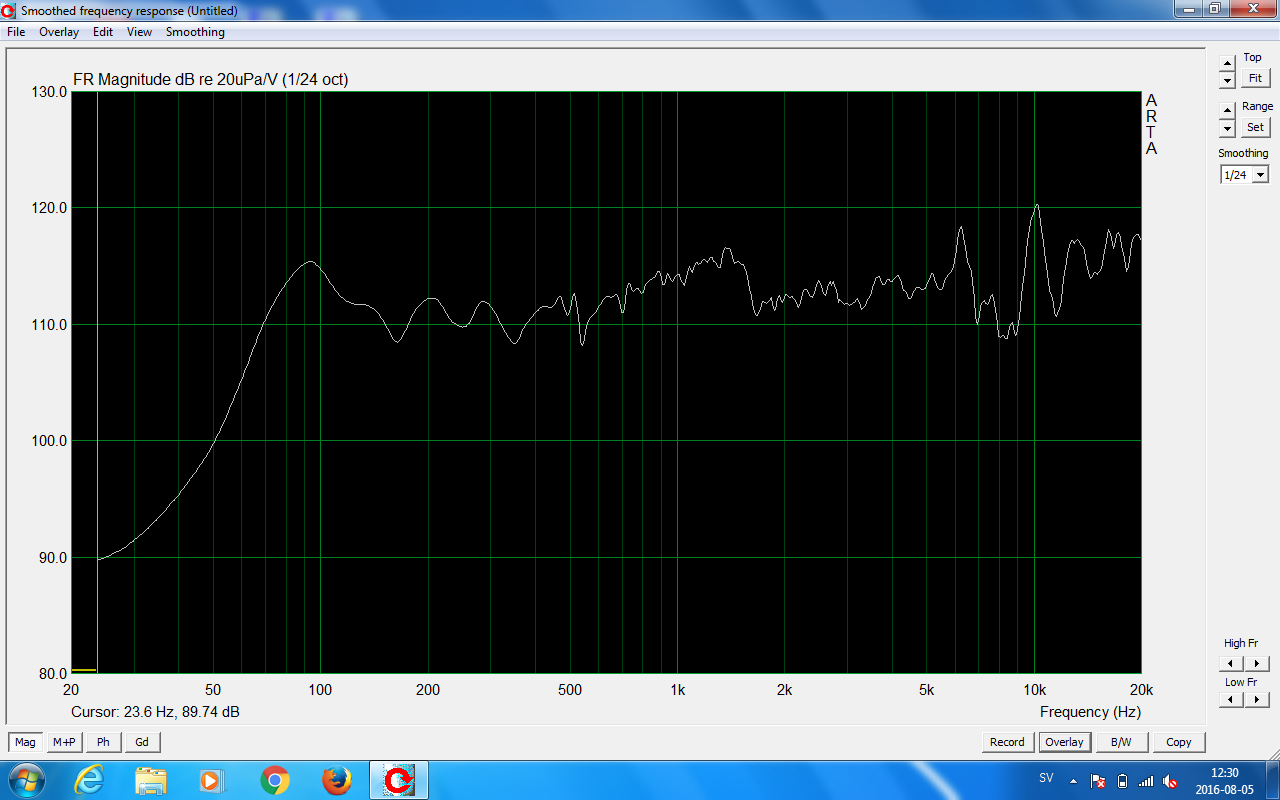This screenshot has height=800, width=1280.
Task: Click the 120.0 y-axis label
Action: pyautogui.click(x=49, y=208)
